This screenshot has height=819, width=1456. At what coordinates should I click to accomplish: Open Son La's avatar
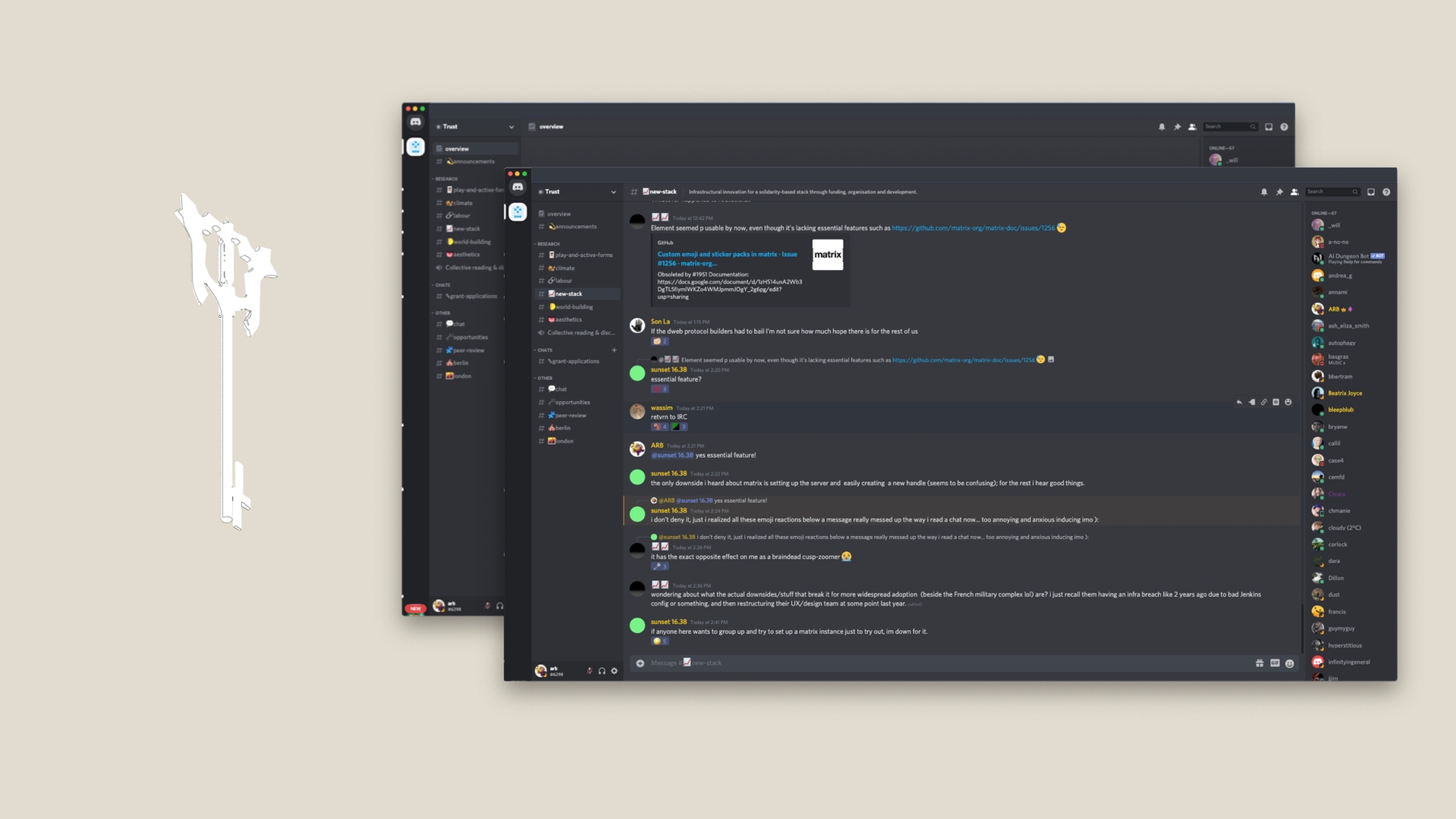(x=637, y=325)
